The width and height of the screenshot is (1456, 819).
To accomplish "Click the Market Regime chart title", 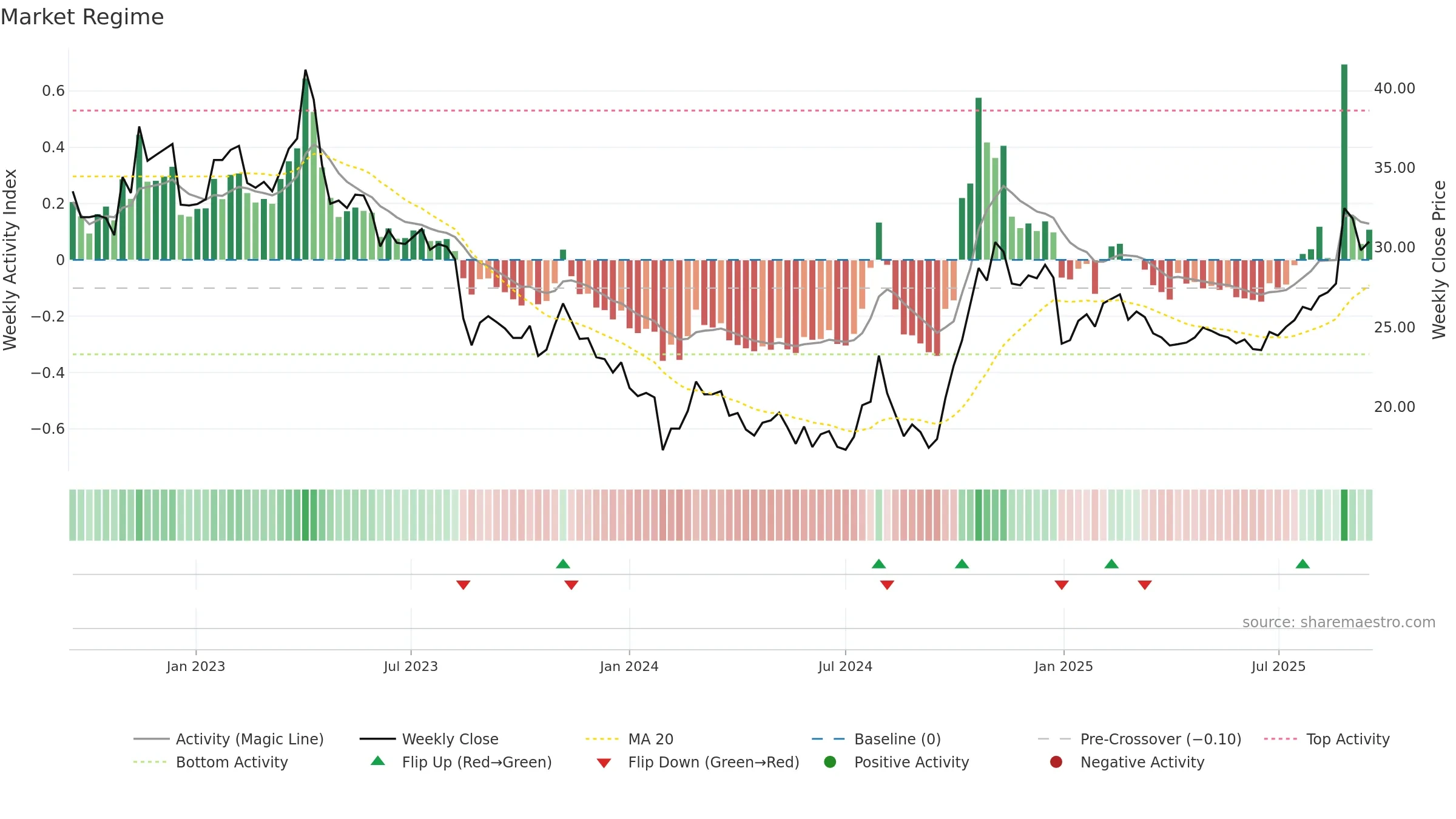I will (82, 17).
